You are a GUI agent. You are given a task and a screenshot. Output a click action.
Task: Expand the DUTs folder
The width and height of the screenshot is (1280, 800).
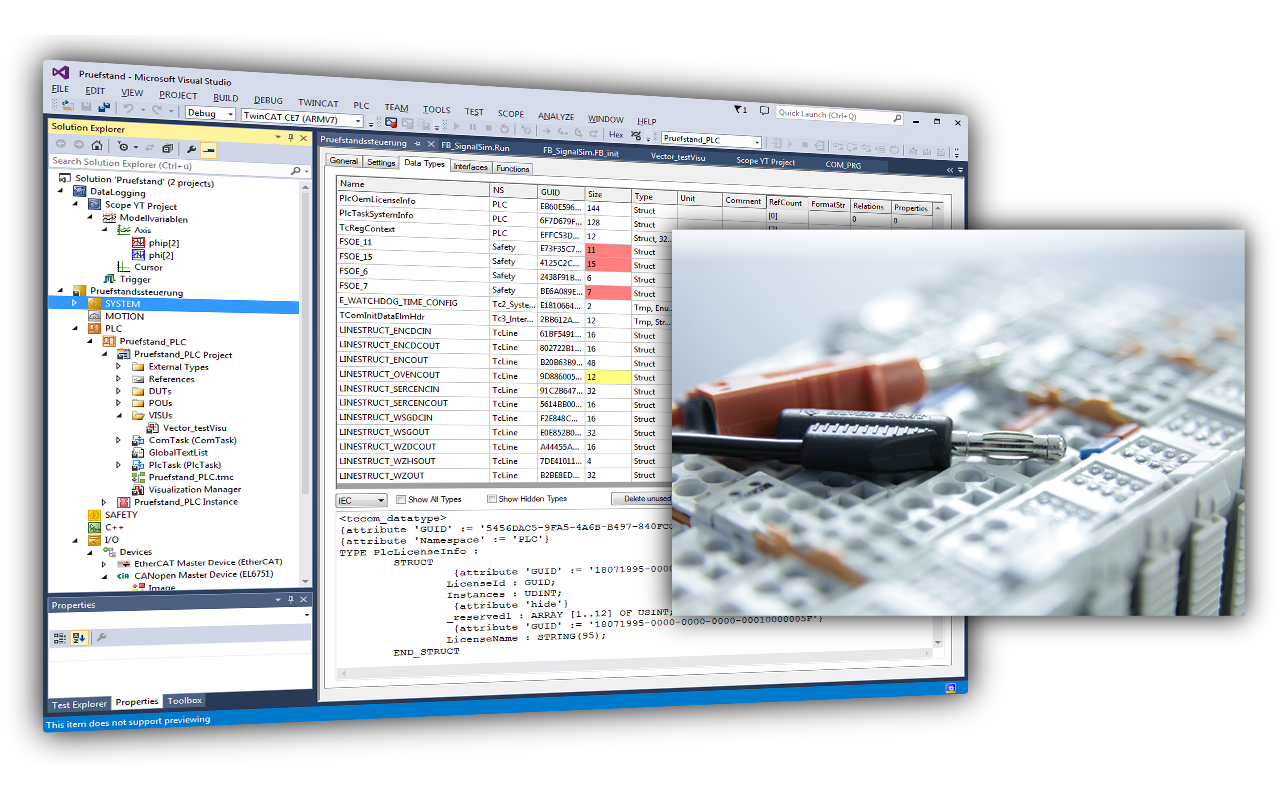118,391
